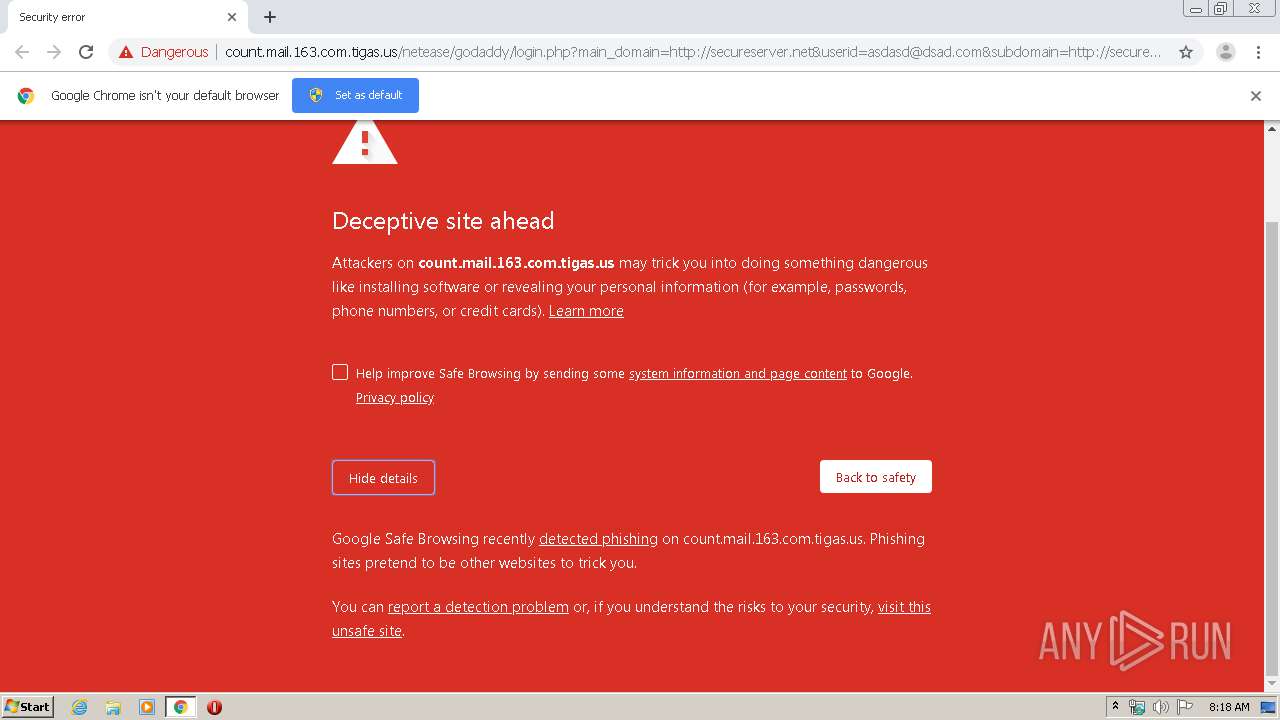Close the Security error tab
This screenshot has height=720, width=1280.
click(x=232, y=17)
